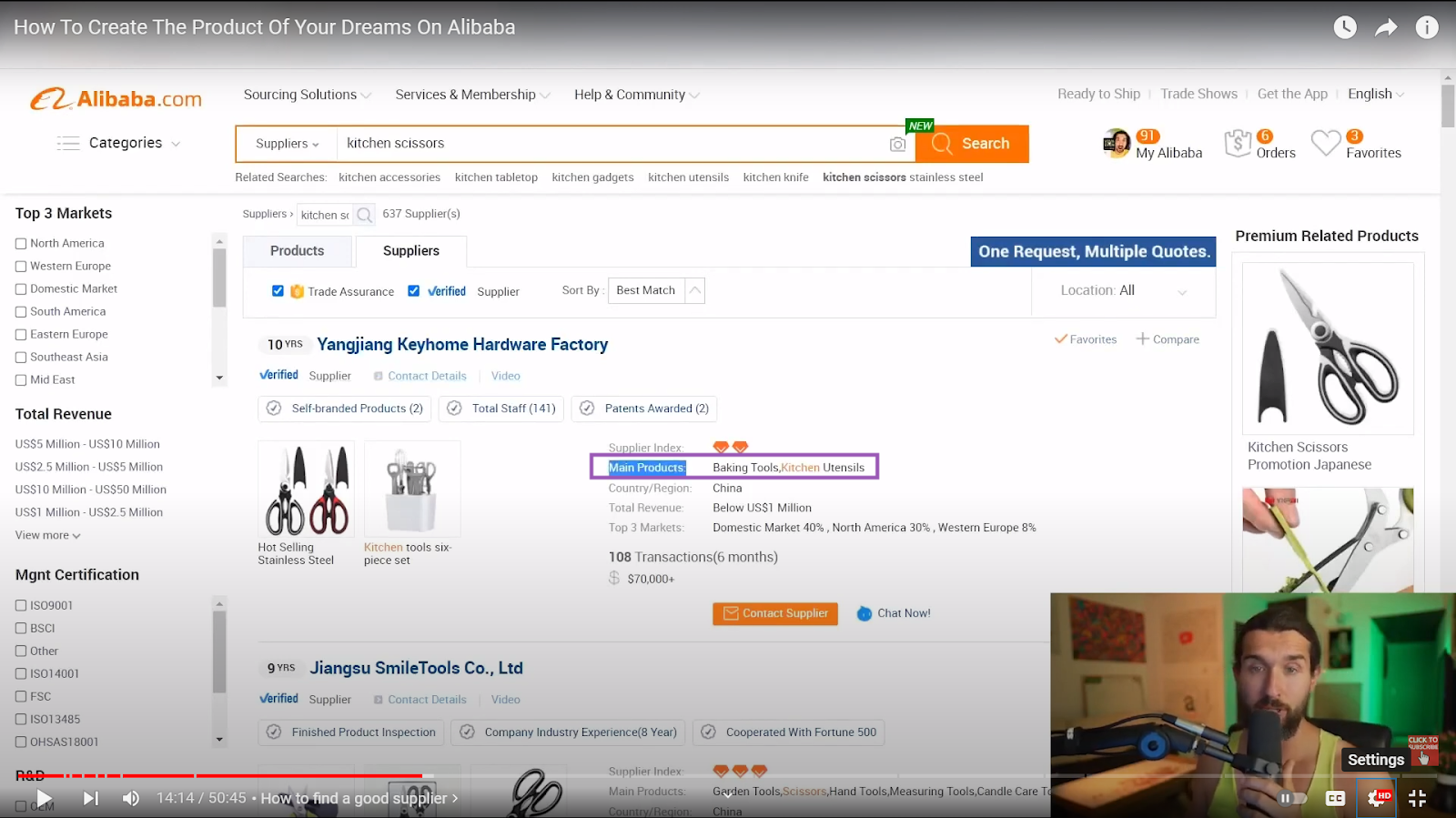Click the One Request, Multiple Quotes banner
Screen dimensions: 1456x818
coord(1094,251)
